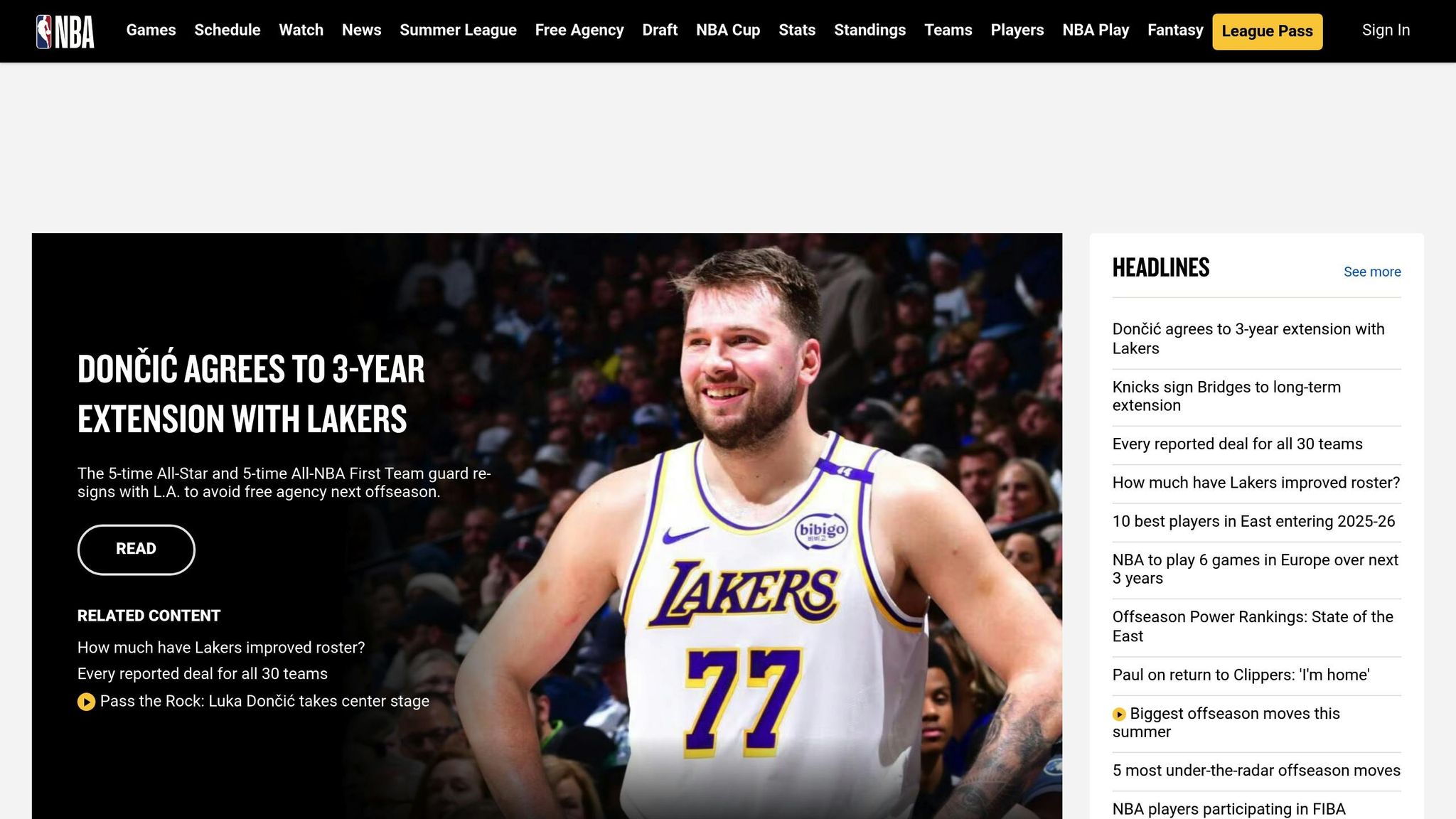Open Headlines item How much have Lakers improved roster
The image size is (1456, 819).
point(1256,483)
